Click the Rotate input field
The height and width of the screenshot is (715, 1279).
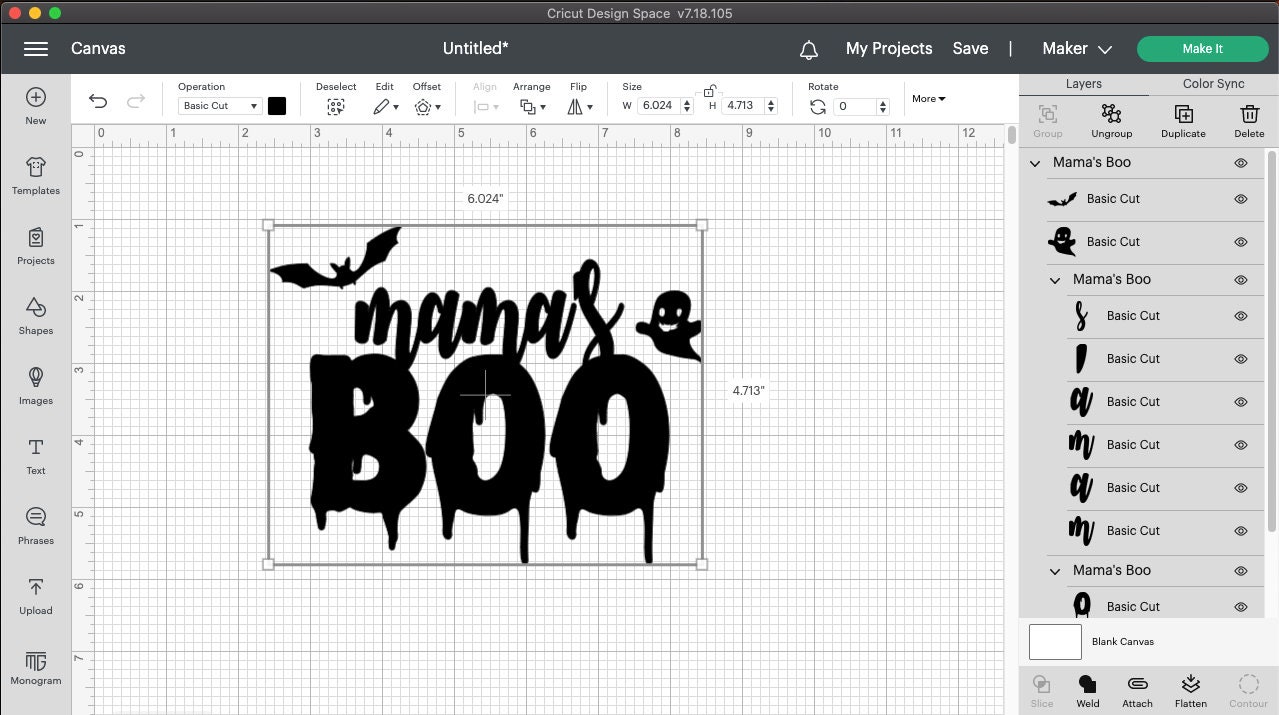click(x=853, y=106)
